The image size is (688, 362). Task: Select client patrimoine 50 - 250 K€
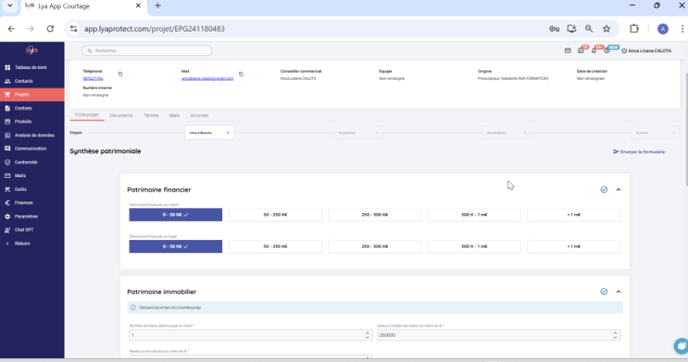[275, 215]
